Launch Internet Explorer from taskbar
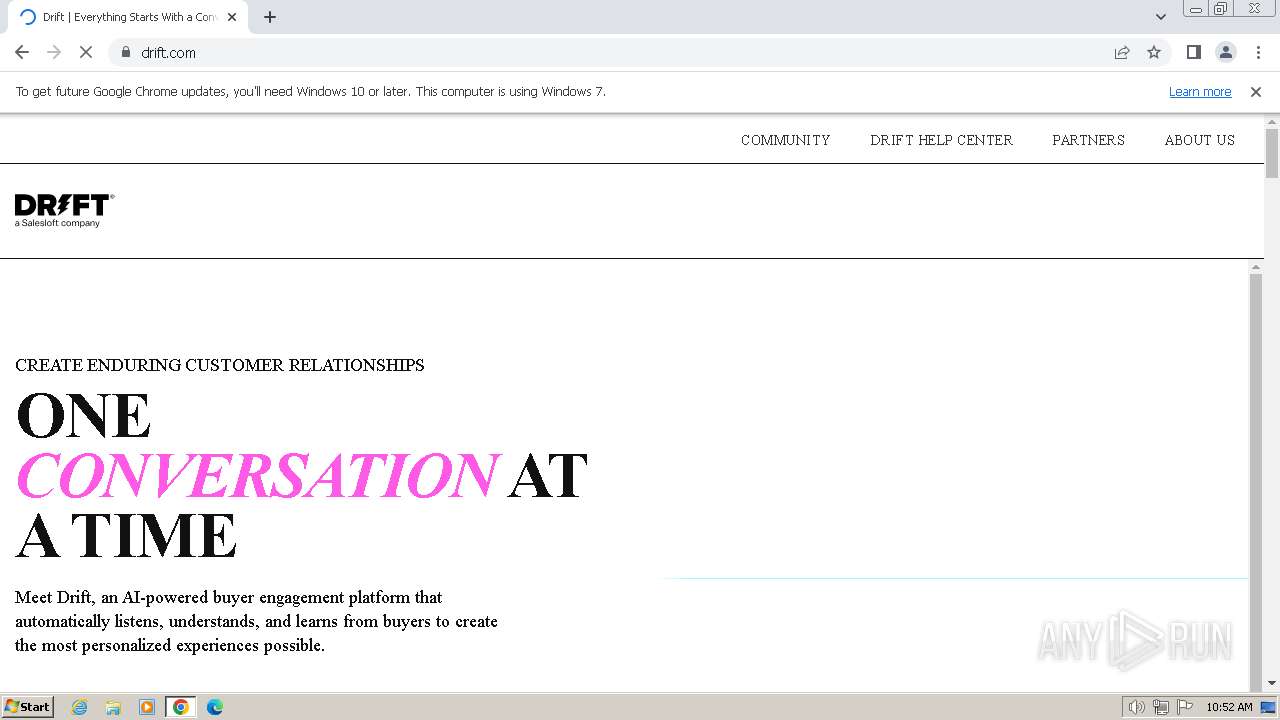The height and width of the screenshot is (720, 1280). click(x=79, y=707)
